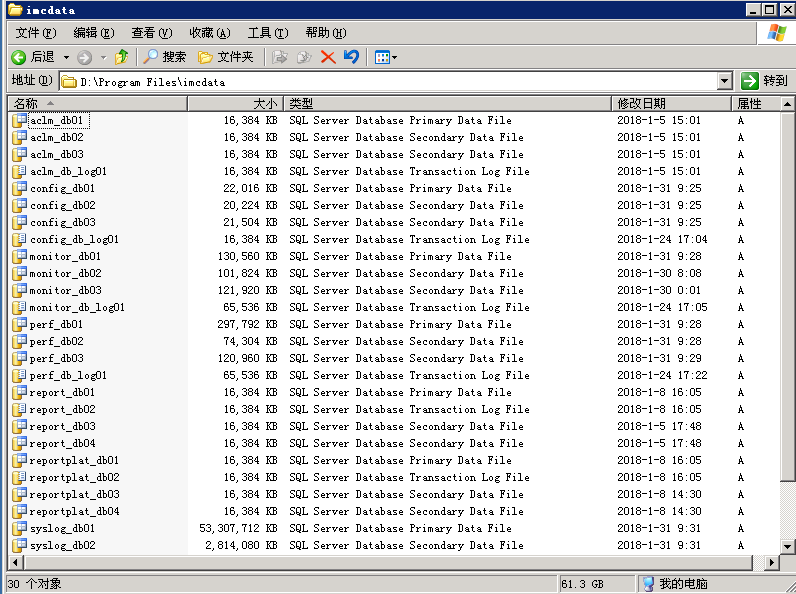Image resolution: width=796 pixels, height=594 pixels.
Task: Open the 收藏(A) menu
Action: click(210, 33)
